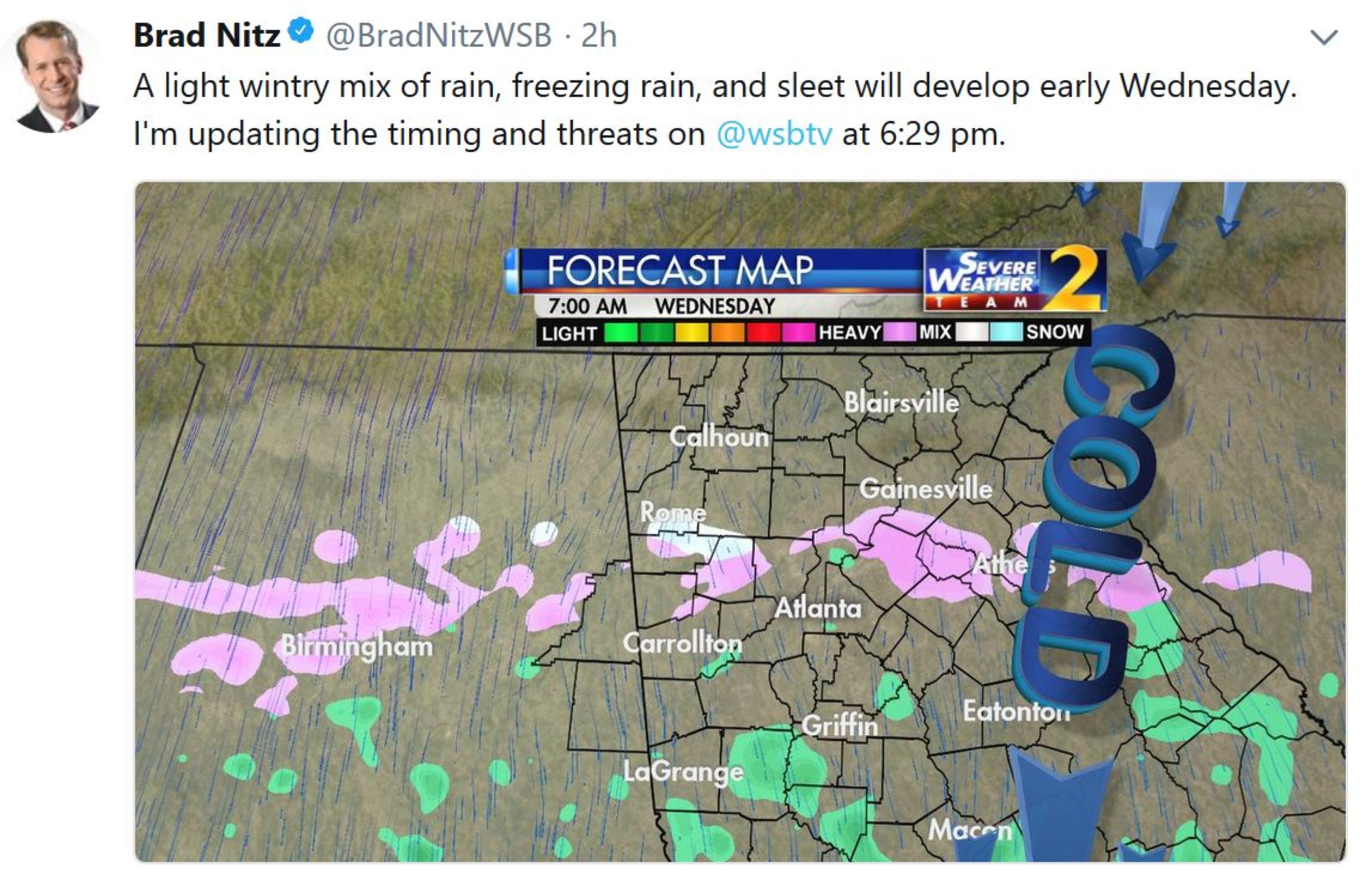1372x880 pixels.
Task: Click the FORECAST MAP title banner
Action: pos(680,270)
